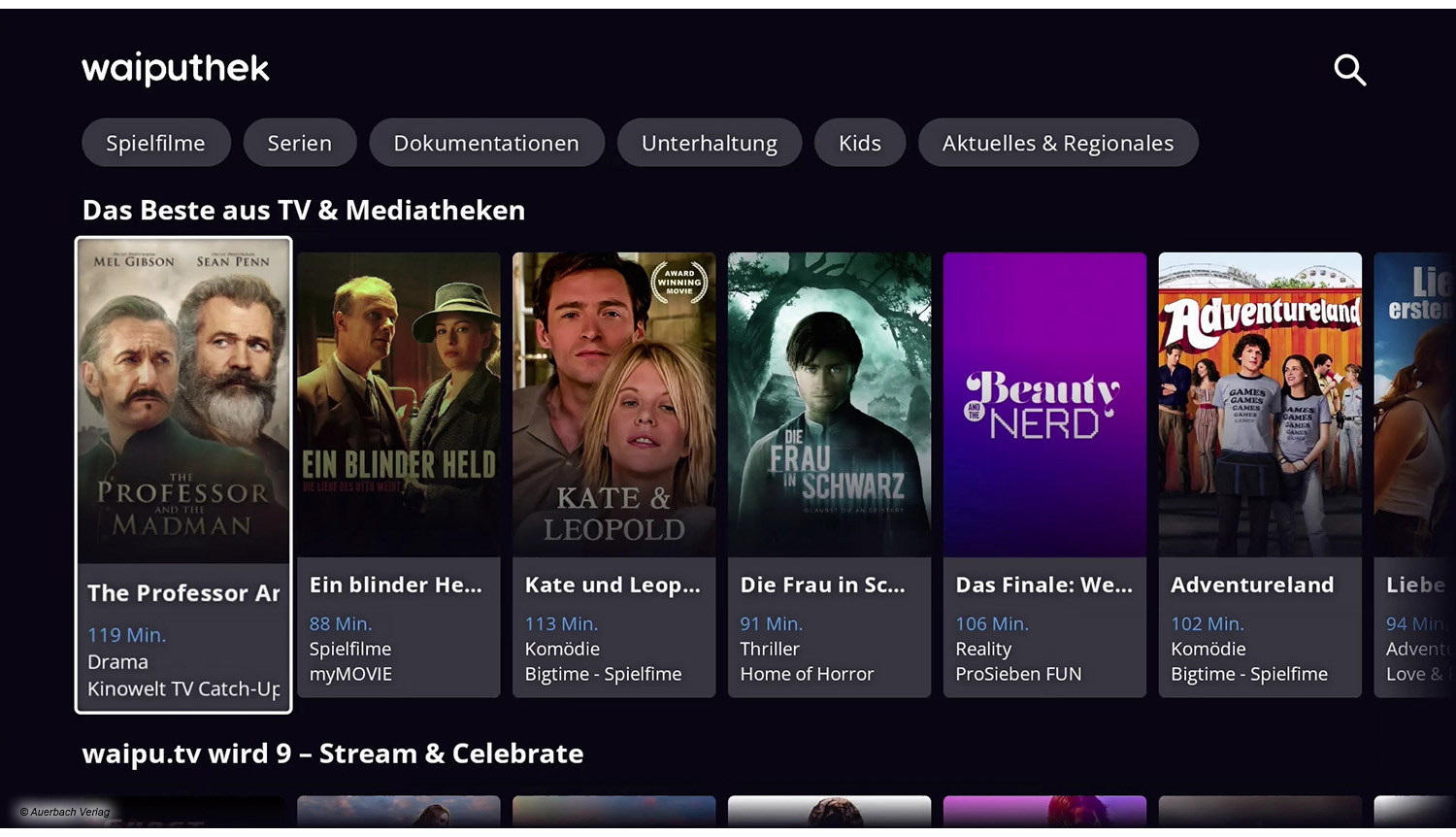Screen dimensions: 1456x837
Task: Click the Kate und Leop... title text
Action: [612, 585]
